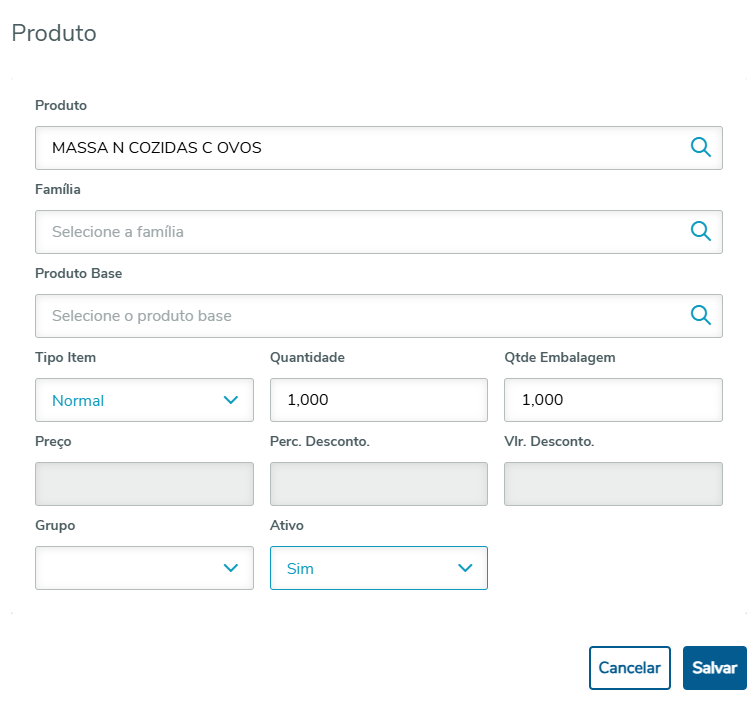Click the Produto field search magnifier icon
The width and height of the screenshot is (754, 701).
pos(701,147)
